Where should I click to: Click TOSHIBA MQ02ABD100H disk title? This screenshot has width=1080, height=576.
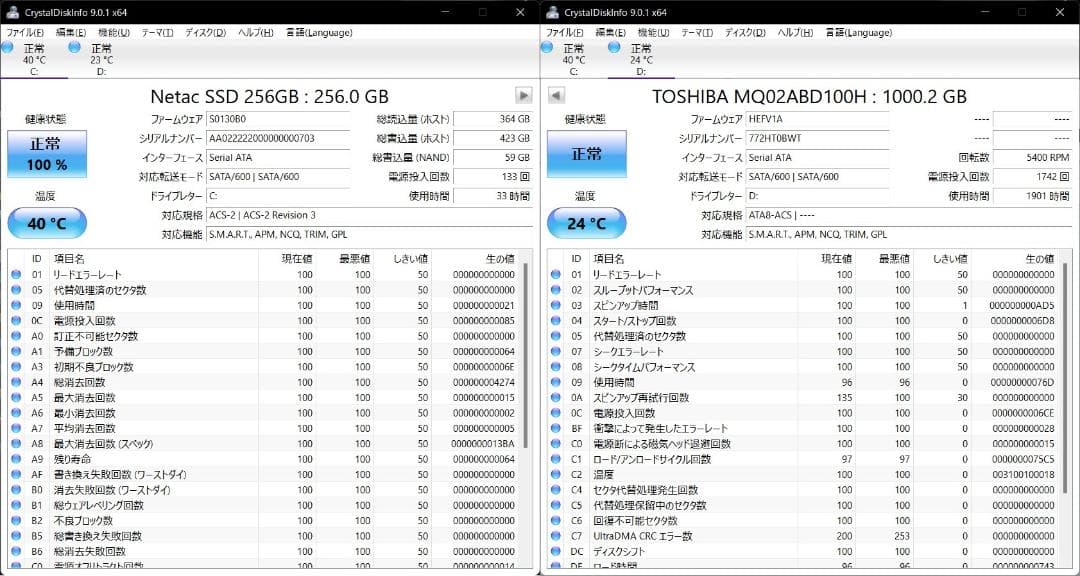coord(809,96)
